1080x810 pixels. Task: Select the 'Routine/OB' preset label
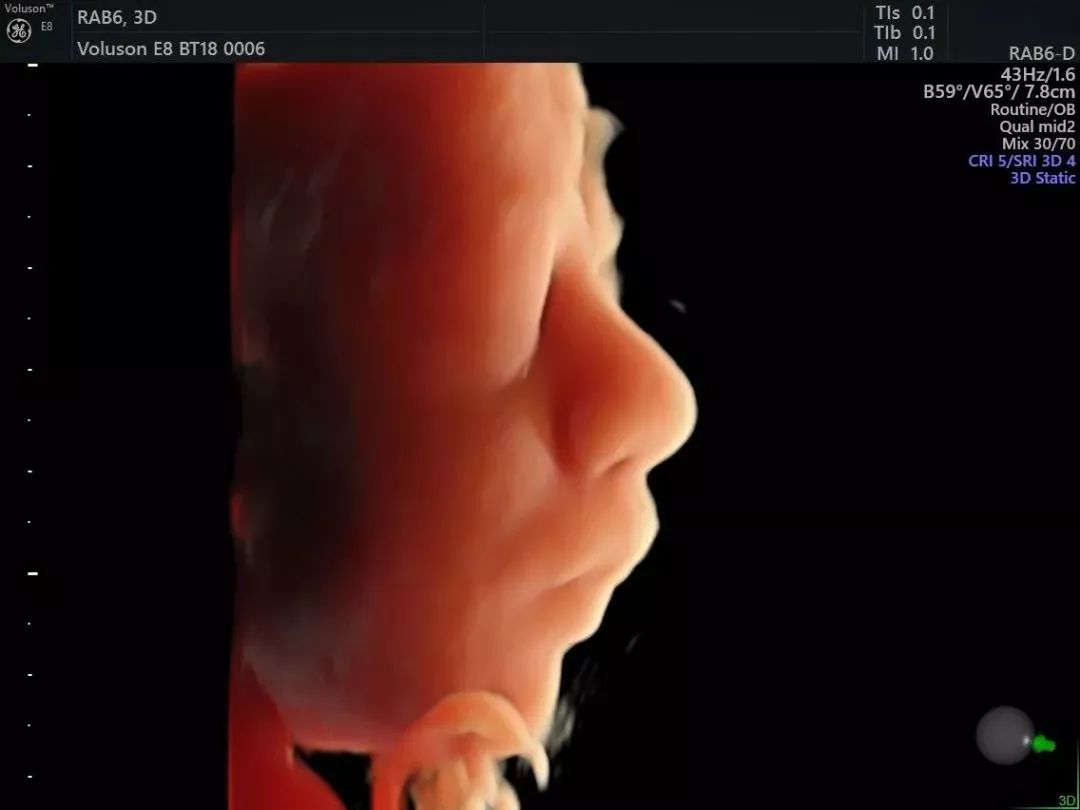coord(1032,110)
